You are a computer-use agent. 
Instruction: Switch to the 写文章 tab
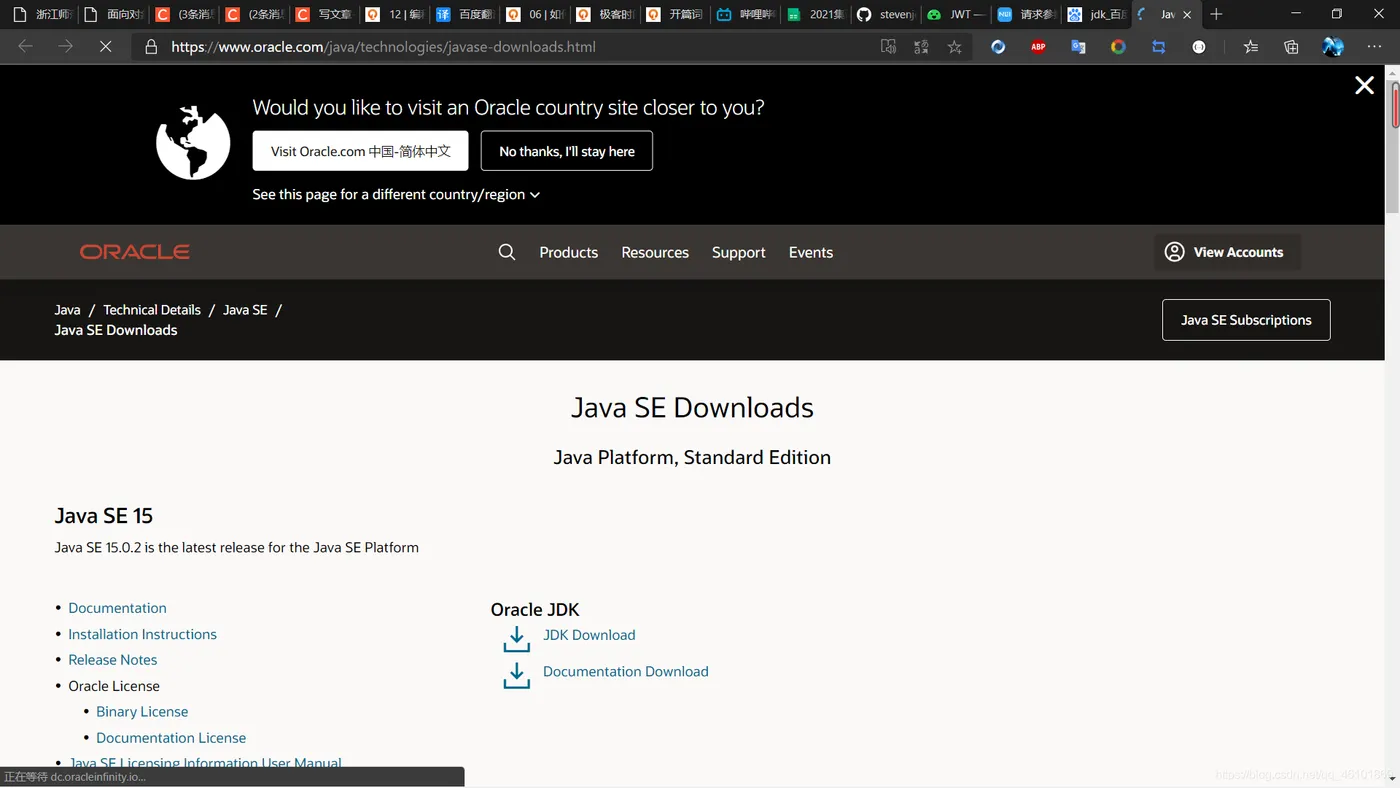coord(325,14)
